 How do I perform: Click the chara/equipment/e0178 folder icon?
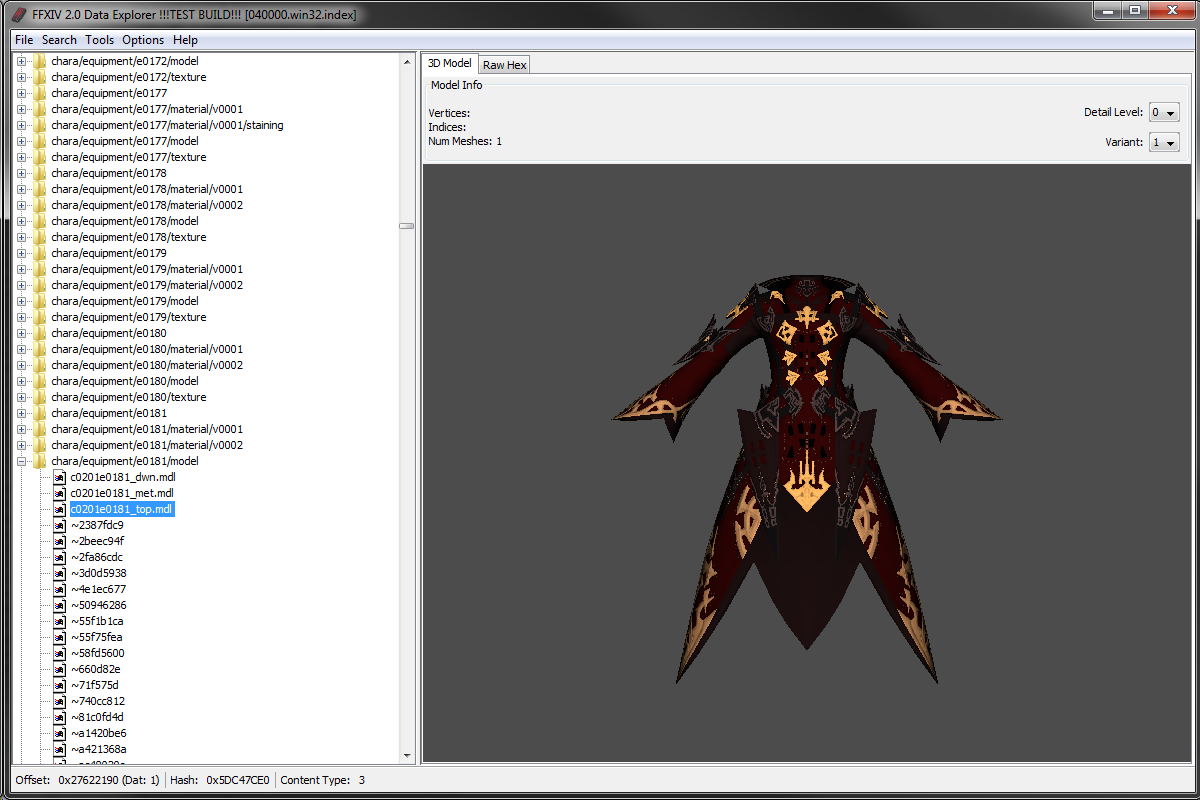pos(40,173)
